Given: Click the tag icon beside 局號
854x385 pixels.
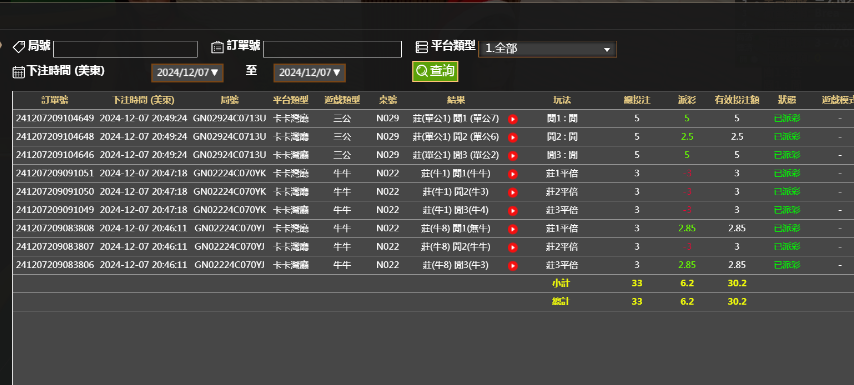Looking at the screenshot, I should [19, 47].
